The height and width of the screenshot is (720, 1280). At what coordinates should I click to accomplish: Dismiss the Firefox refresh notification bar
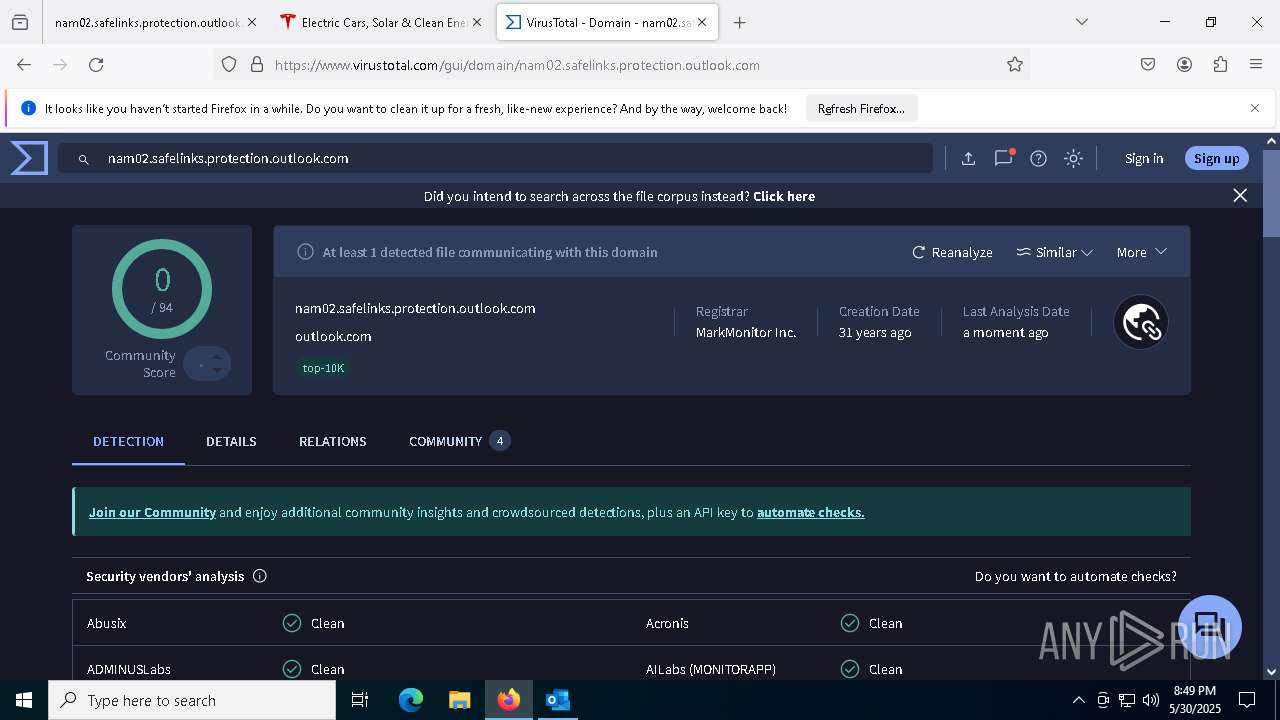tap(1255, 108)
